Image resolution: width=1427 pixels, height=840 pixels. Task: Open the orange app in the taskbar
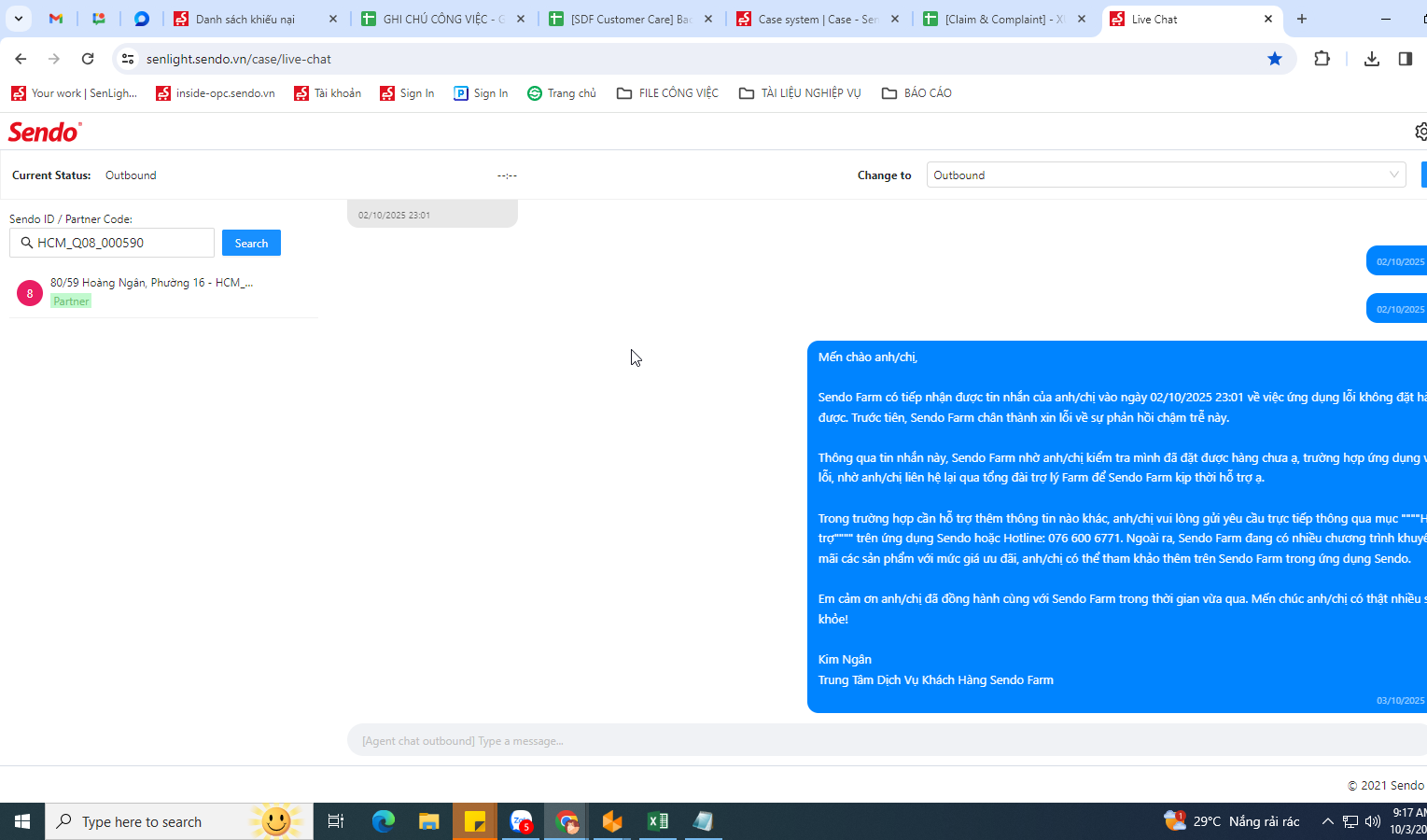[x=612, y=821]
